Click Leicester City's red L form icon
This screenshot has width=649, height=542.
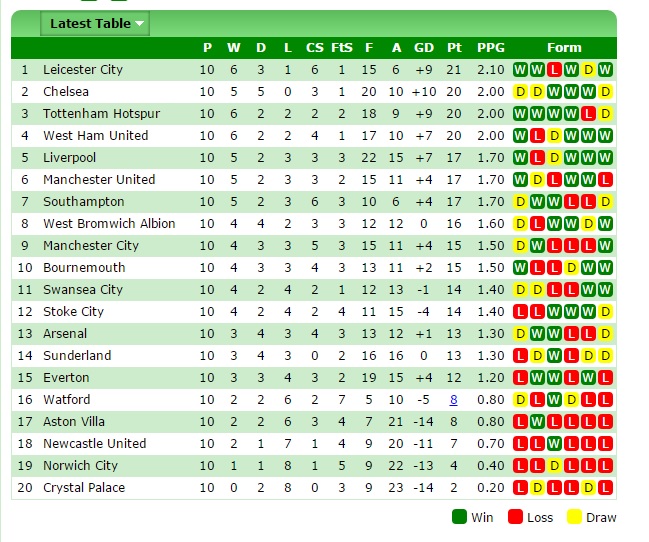554,70
